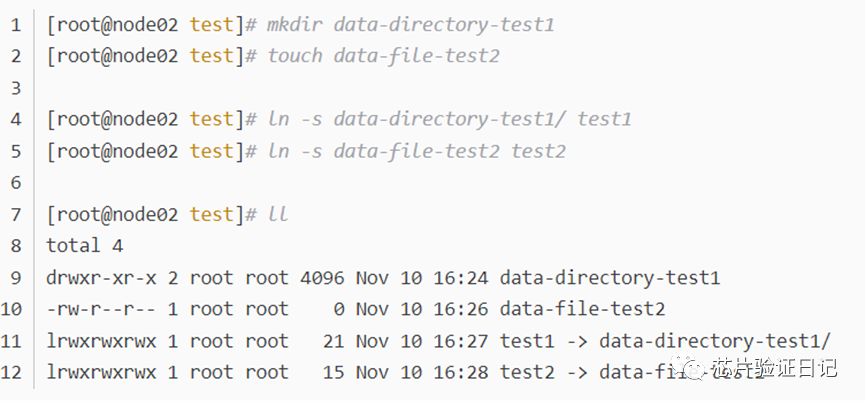
Task: Click the ln -s data-file-test2 test2 command
Action: pyautogui.click(x=417, y=151)
